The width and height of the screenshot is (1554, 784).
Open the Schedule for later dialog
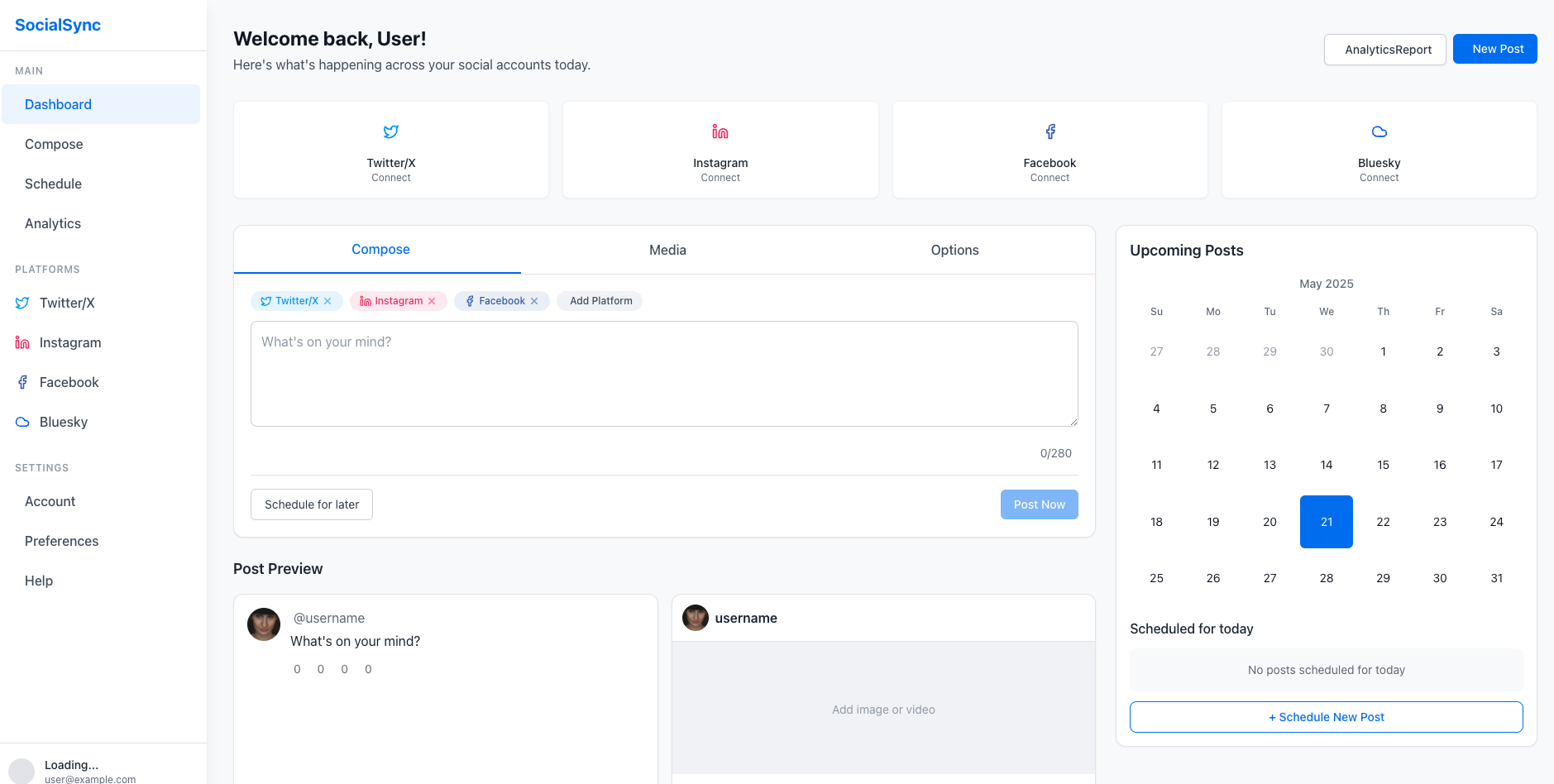coord(311,504)
